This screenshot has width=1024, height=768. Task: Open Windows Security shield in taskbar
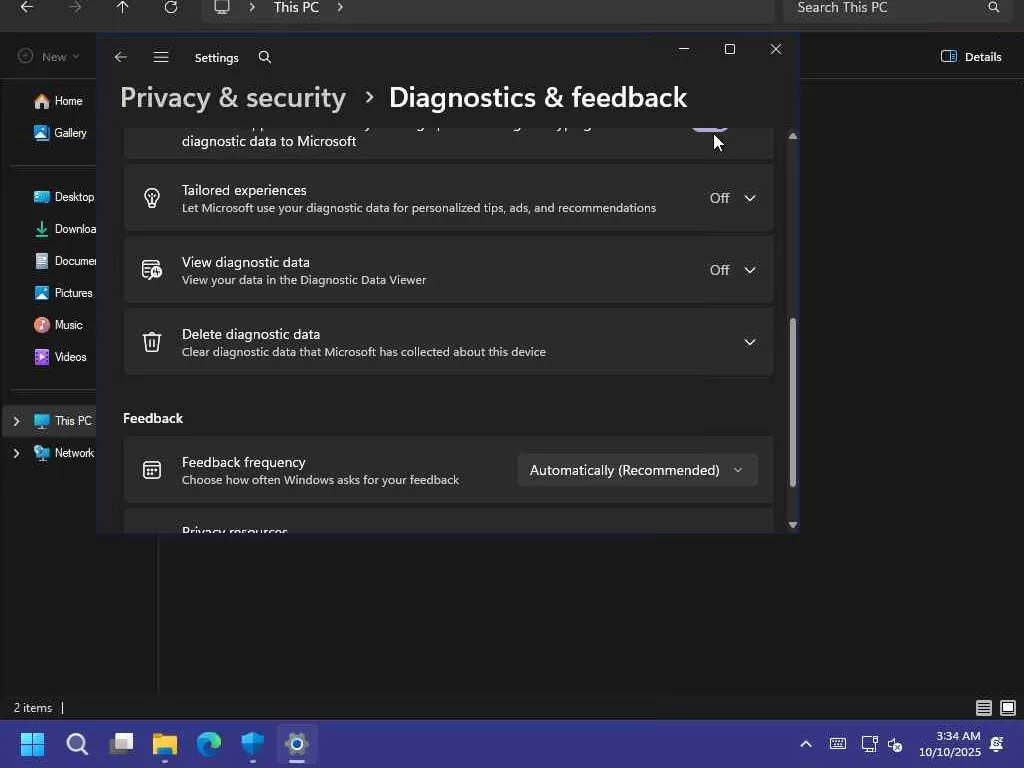pos(253,744)
